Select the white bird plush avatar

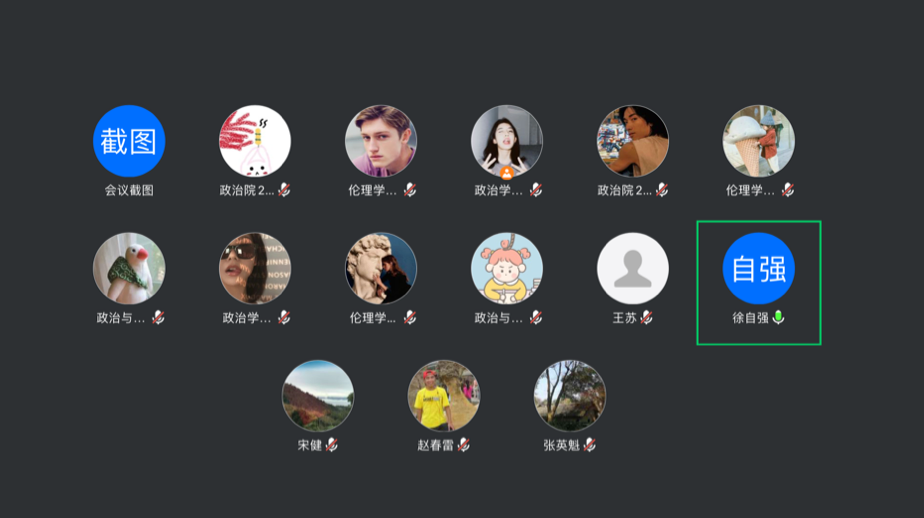click(129, 268)
